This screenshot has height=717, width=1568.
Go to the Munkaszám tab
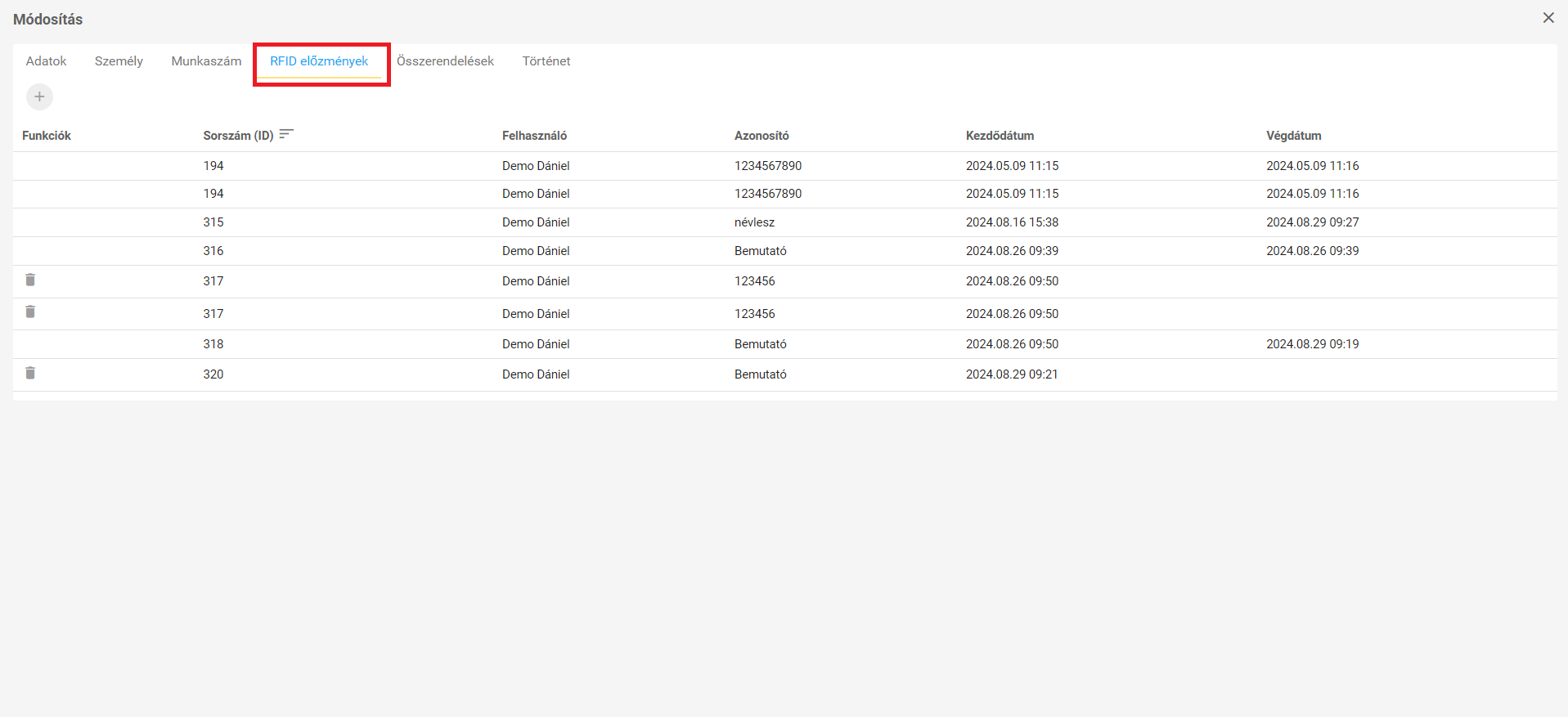pos(206,61)
